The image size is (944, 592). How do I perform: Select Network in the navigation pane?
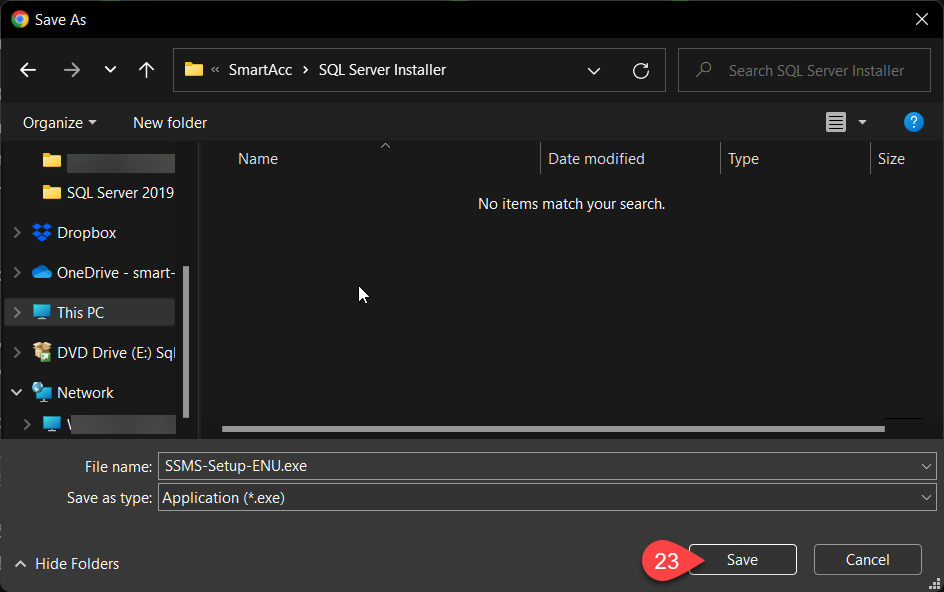pyautogui.click(x=73, y=393)
